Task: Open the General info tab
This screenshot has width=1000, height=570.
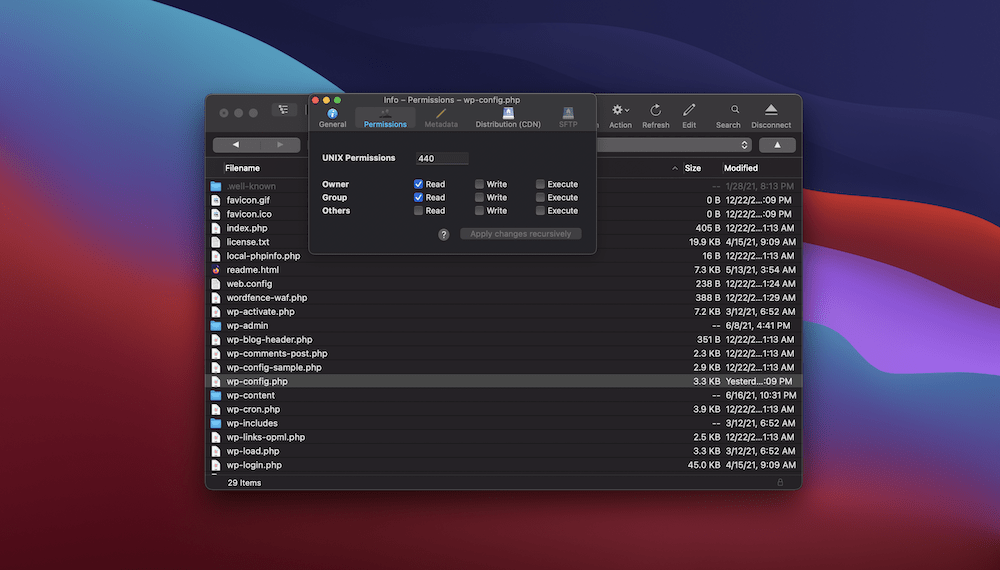Action: (x=332, y=117)
